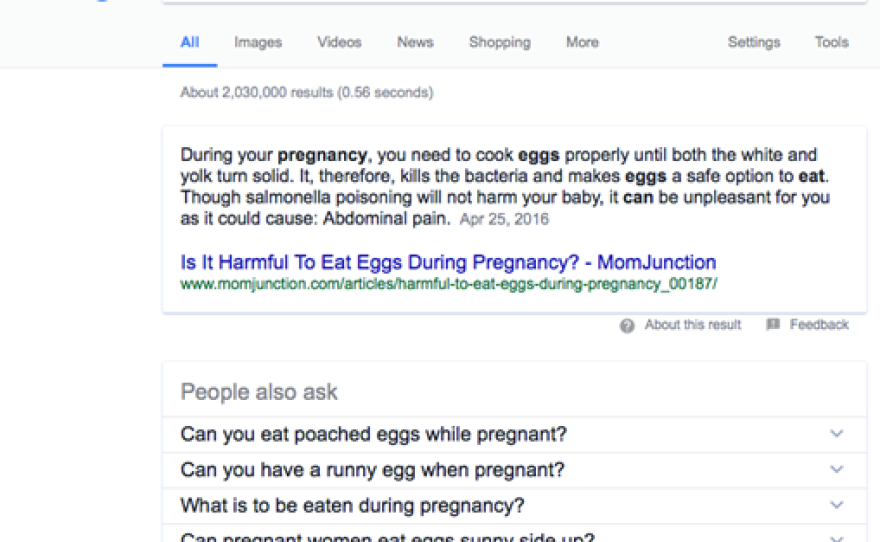The height and width of the screenshot is (542, 880).
Task: Click the Feedback flag icon
Action: [773, 325]
